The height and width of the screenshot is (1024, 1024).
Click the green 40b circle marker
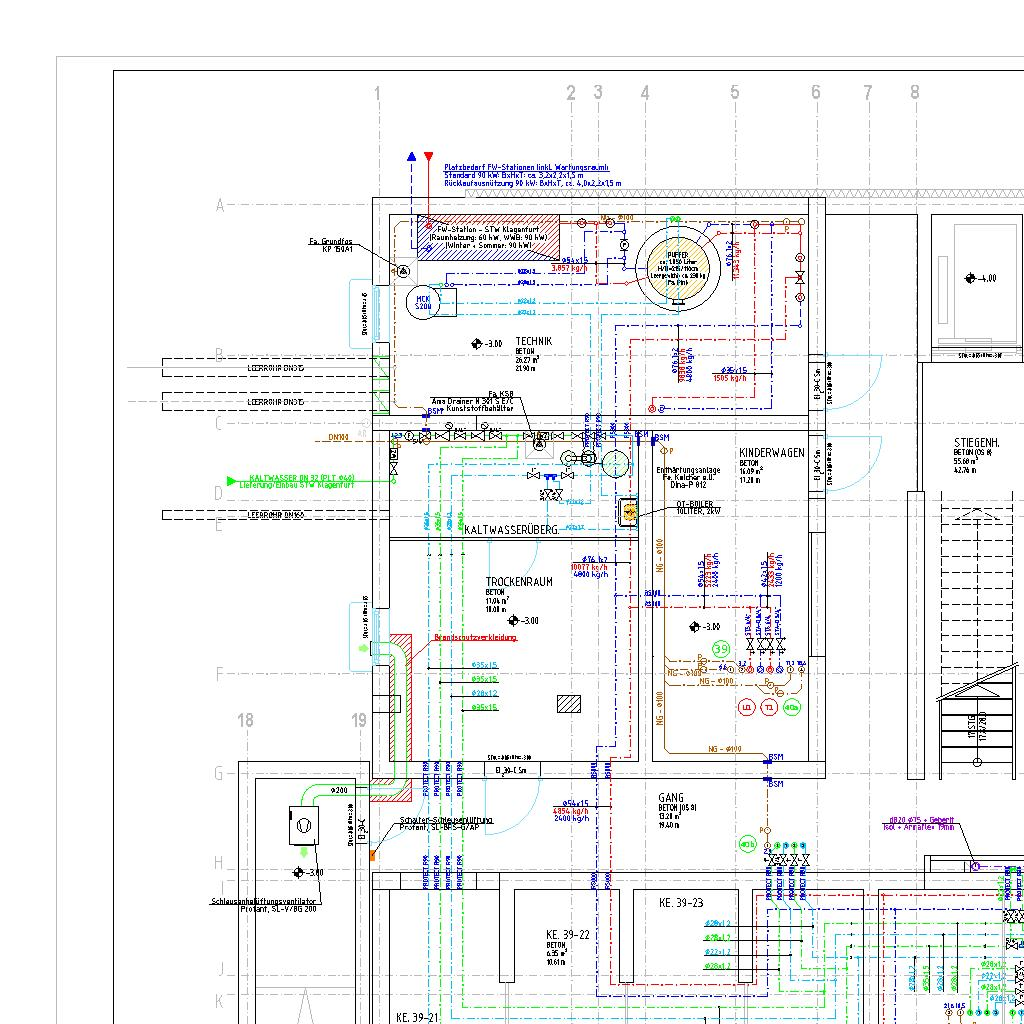tap(748, 846)
